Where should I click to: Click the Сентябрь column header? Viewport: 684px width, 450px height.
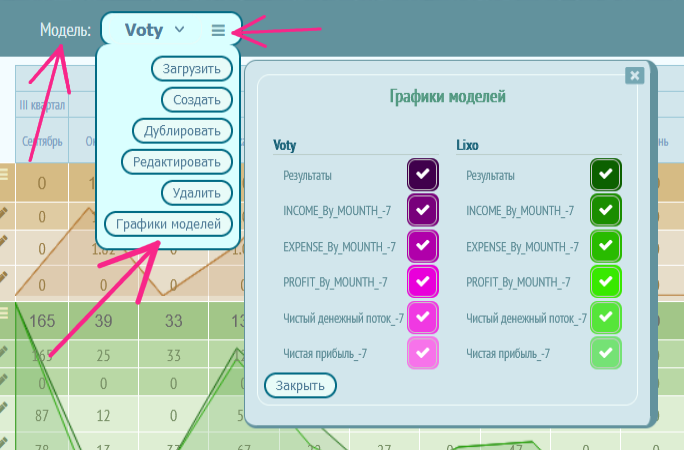click(42, 141)
